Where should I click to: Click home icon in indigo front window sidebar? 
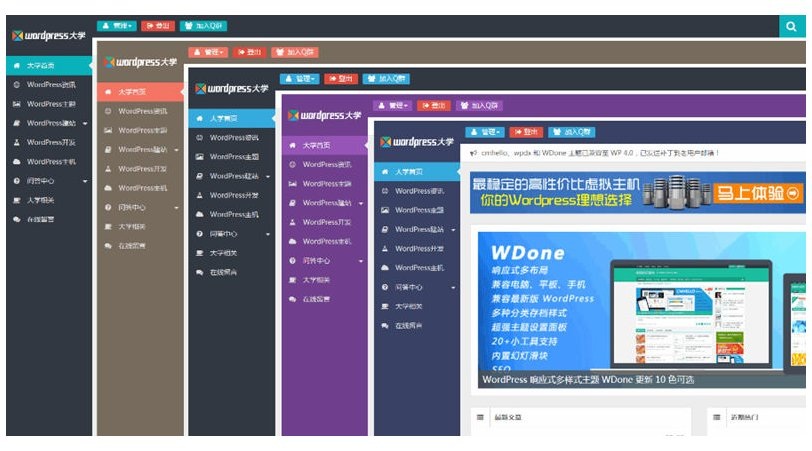pyautogui.click(x=385, y=171)
